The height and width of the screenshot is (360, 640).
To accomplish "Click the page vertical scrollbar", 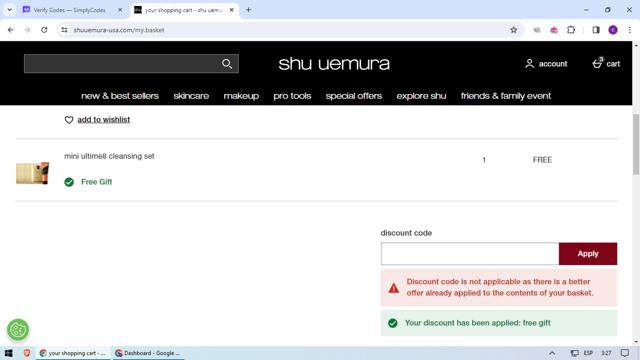I will [x=636, y=144].
